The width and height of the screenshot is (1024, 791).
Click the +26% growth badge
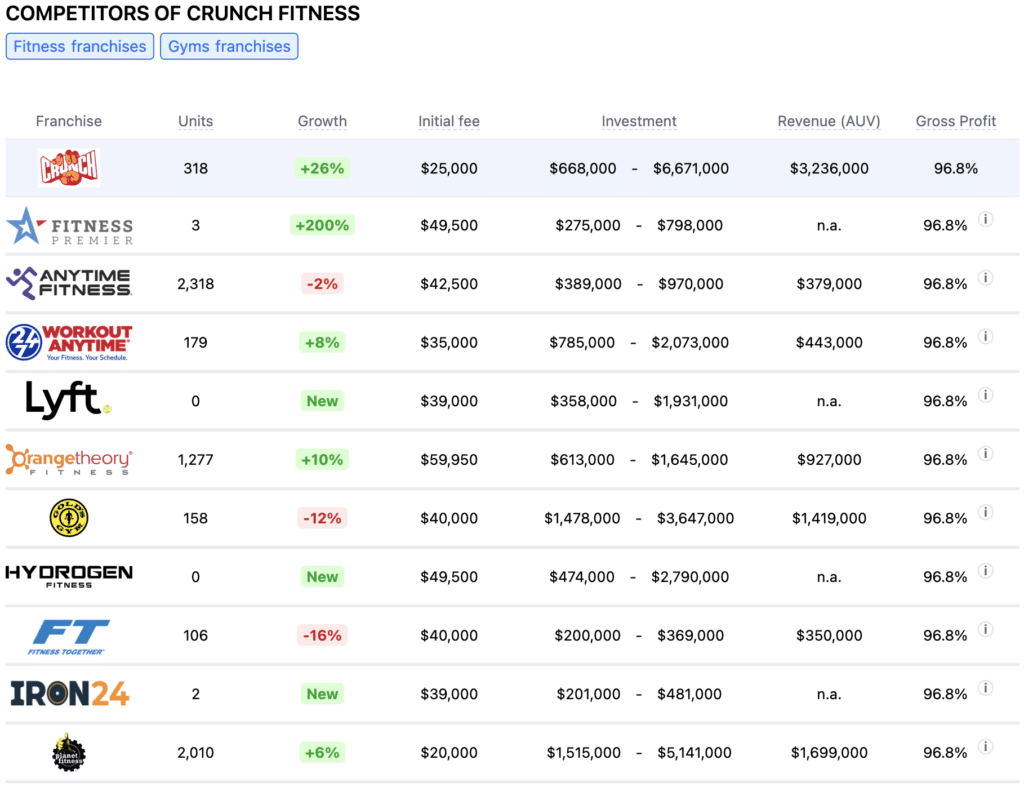tap(322, 169)
